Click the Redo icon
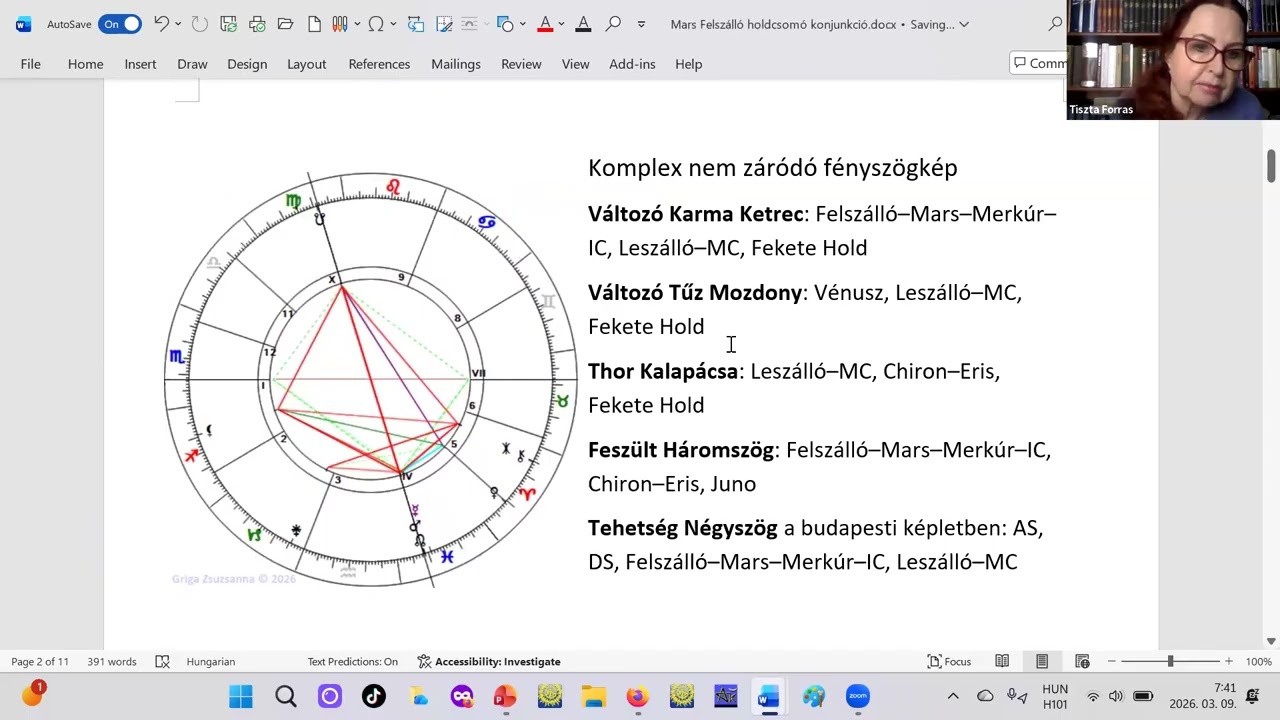The image size is (1280, 720). 199,24
